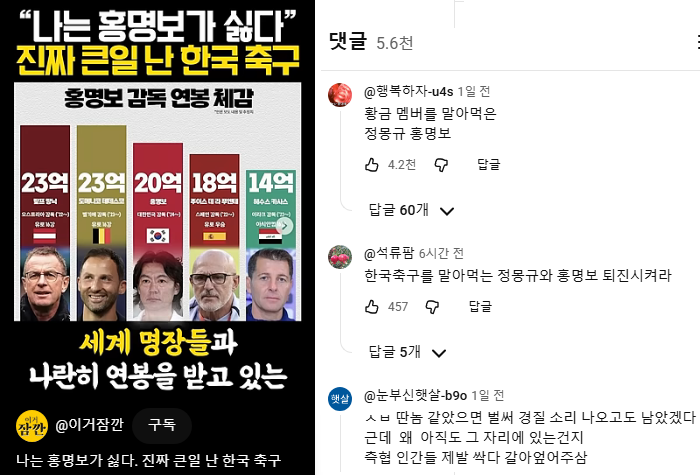Dislike the comment by @행복하자-u4s
Viewport: 700px width, 475px height.
pyautogui.click(x=441, y=165)
